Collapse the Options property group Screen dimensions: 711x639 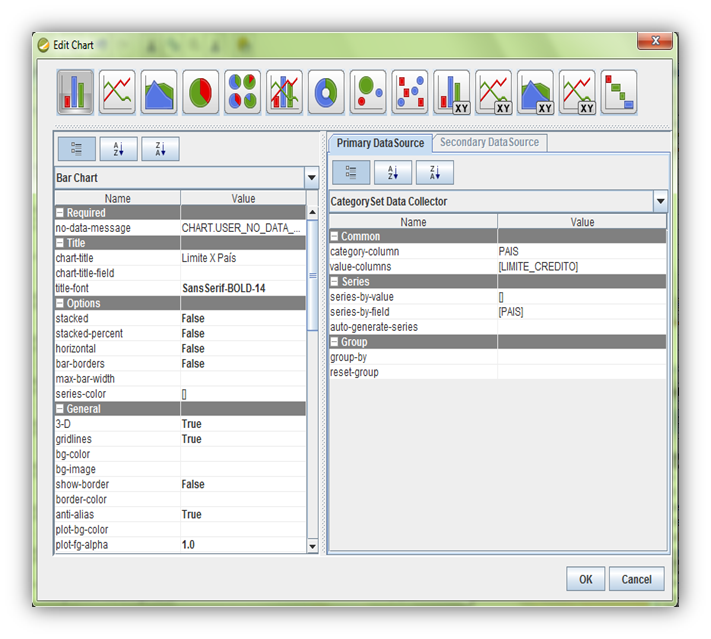coord(60,303)
